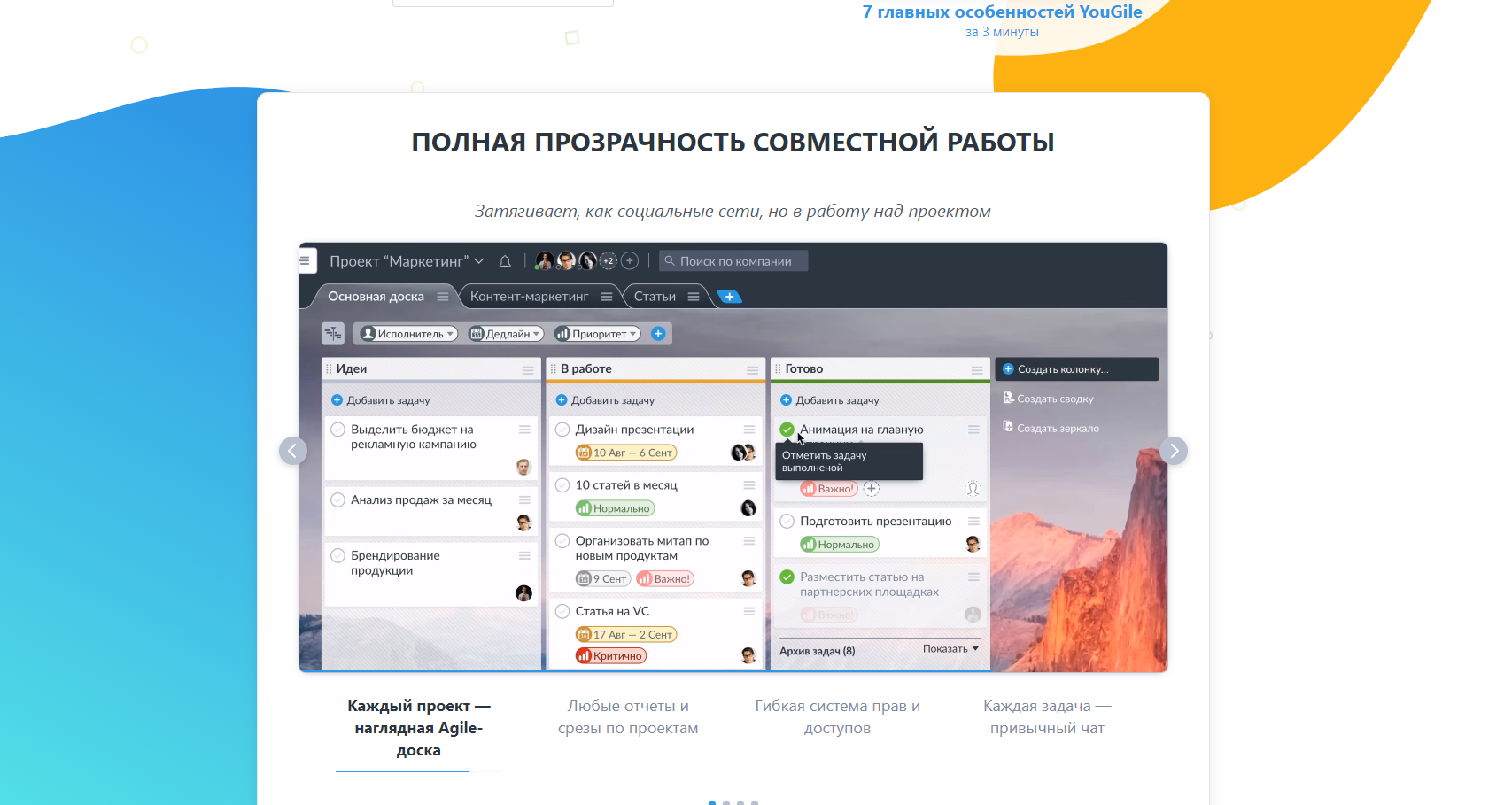This screenshot has height=805, width=1512.
Task: Open the Статьи tab menu icon
Action: (x=694, y=297)
